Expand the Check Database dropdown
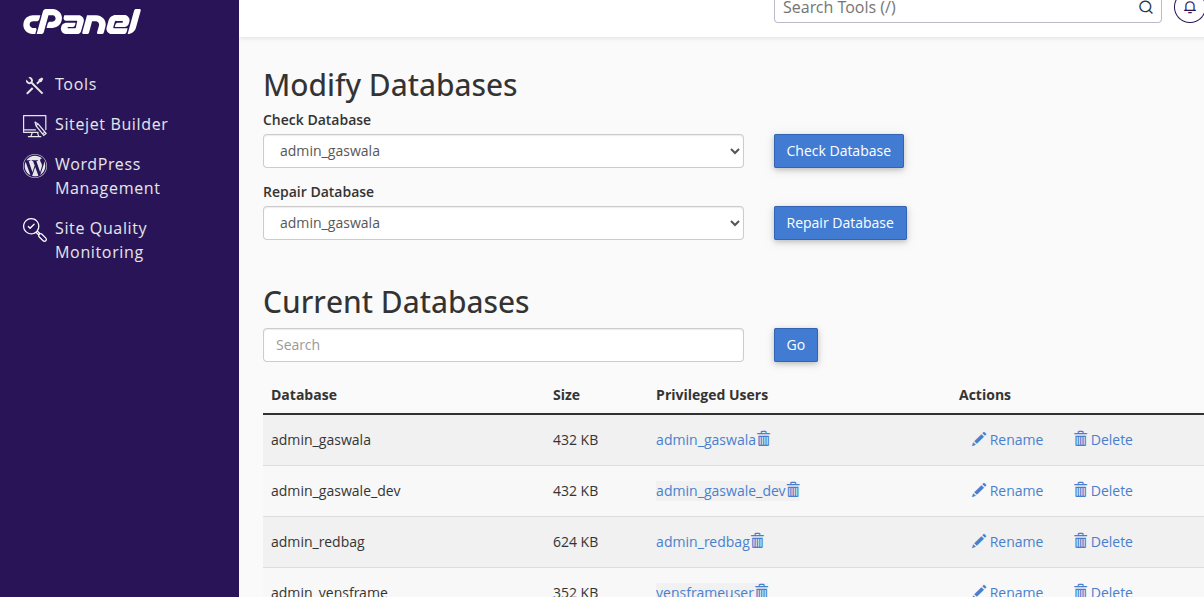Viewport: 1204px width, 597px height. (503, 152)
